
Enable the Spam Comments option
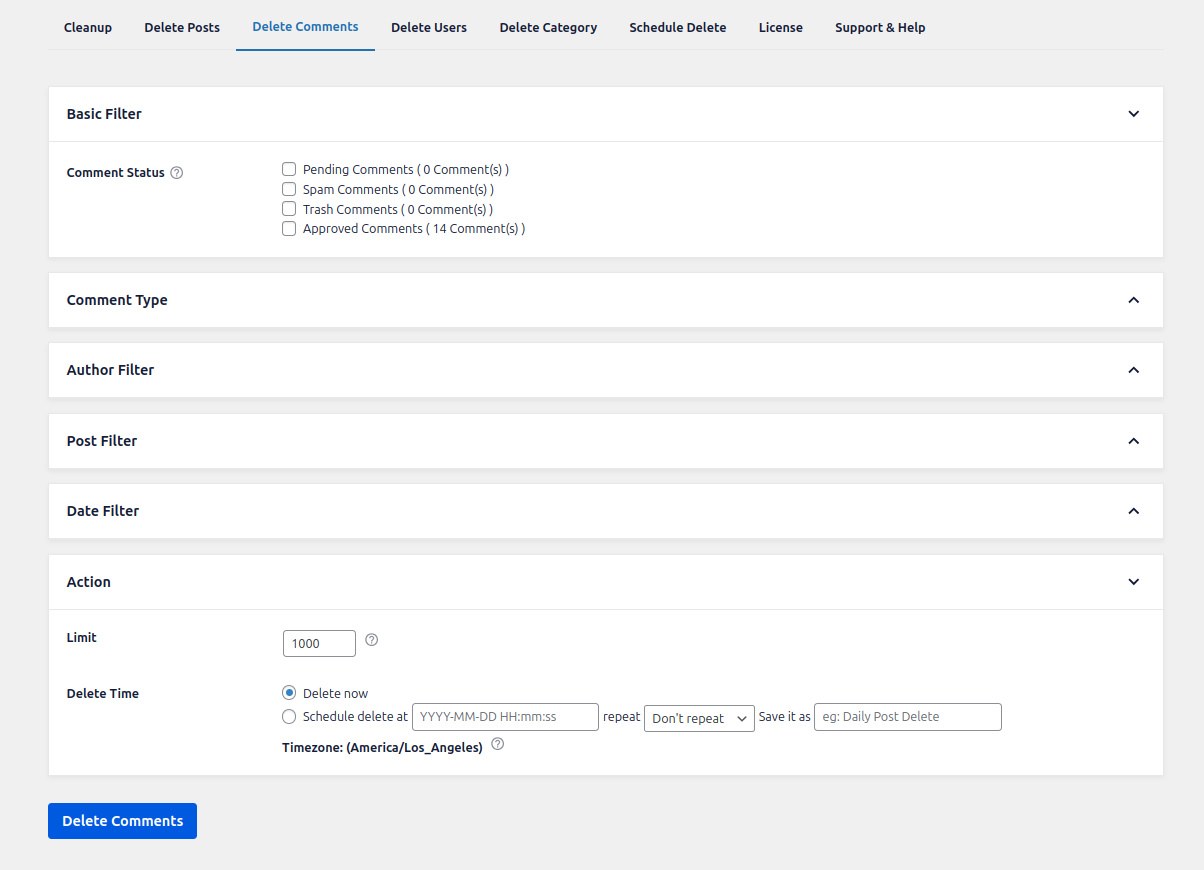pyautogui.click(x=289, y=189)
